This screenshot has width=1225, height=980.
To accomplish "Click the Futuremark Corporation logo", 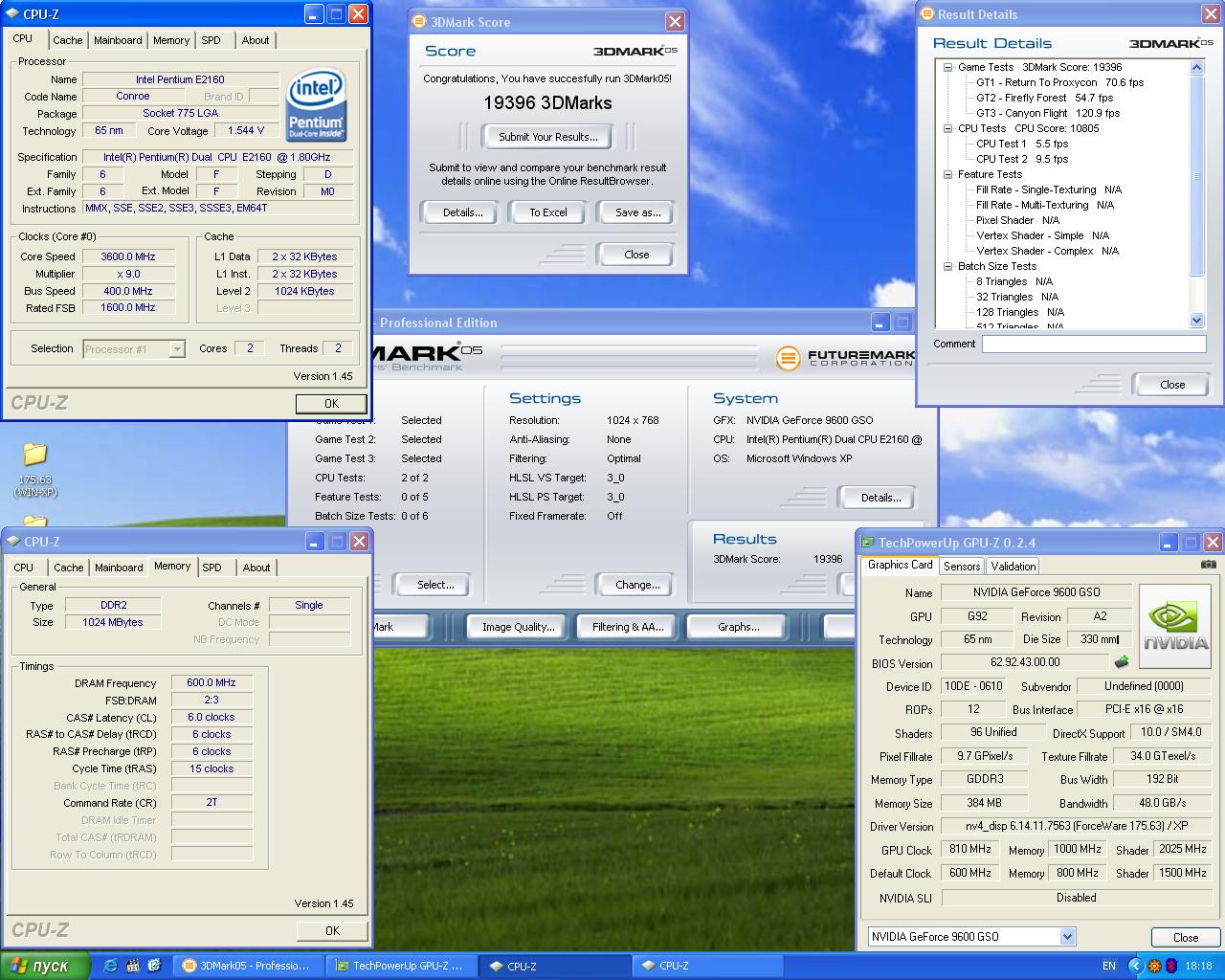I will point(845,358).
